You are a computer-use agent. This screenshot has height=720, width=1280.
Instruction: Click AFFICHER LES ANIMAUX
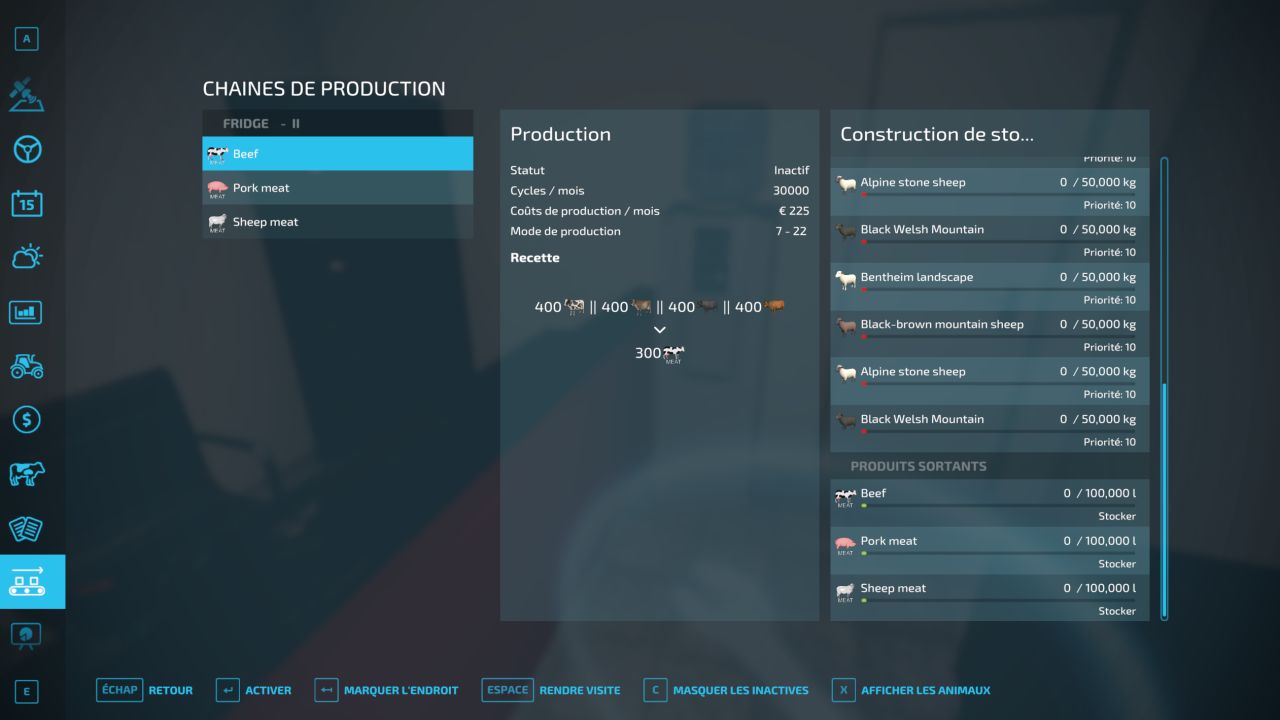point(926,690)
